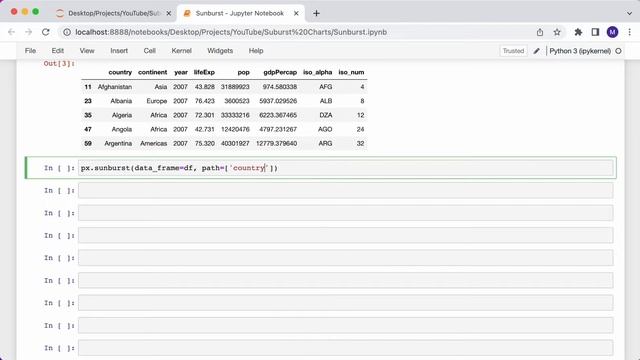640x360 pixels.
Task: Open the Help menu
Action: [256, 51]
